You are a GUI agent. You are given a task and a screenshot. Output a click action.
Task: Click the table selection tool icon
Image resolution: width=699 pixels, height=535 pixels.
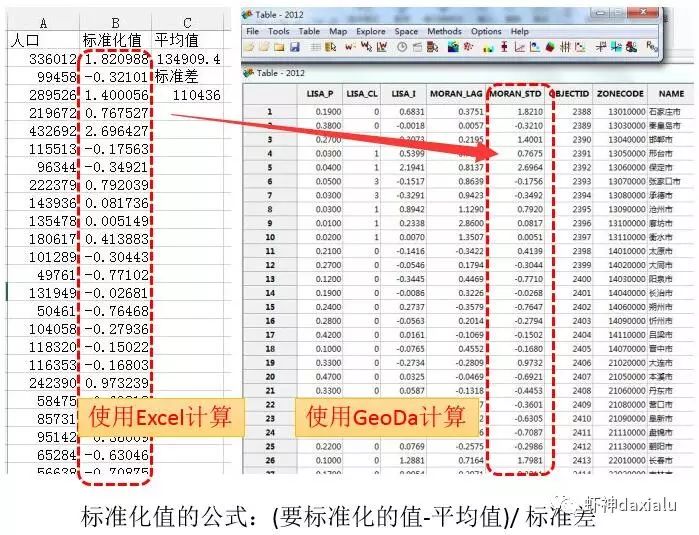tap(330, 47)
